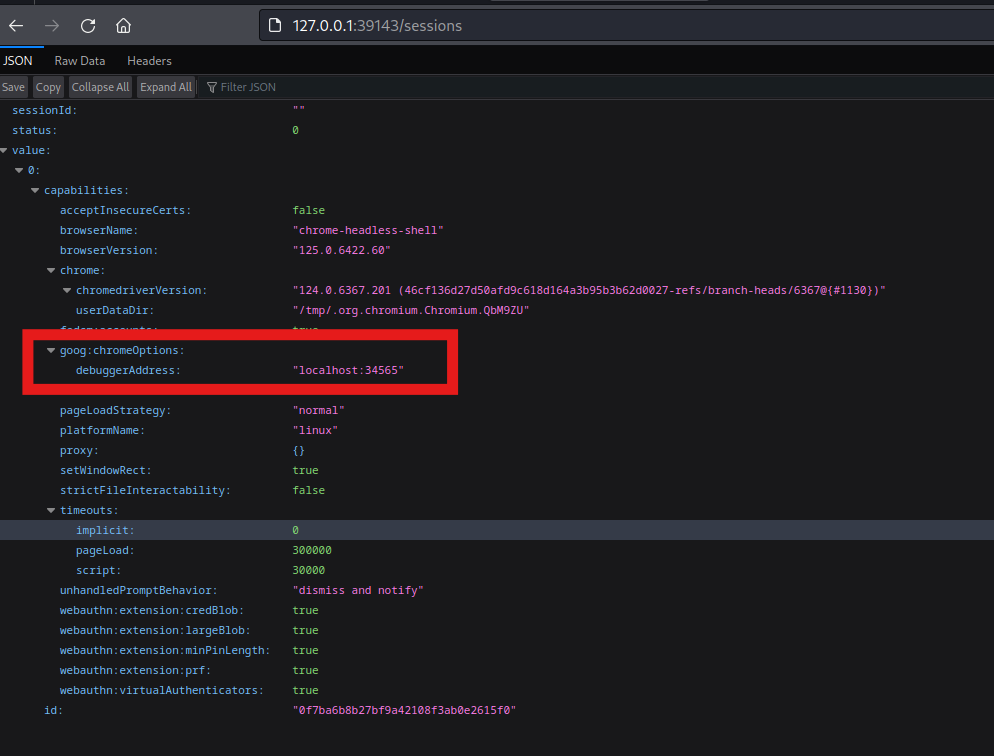Reload the sessions page
This screenshot has width=994, height=756.
[x=88, y=25]
